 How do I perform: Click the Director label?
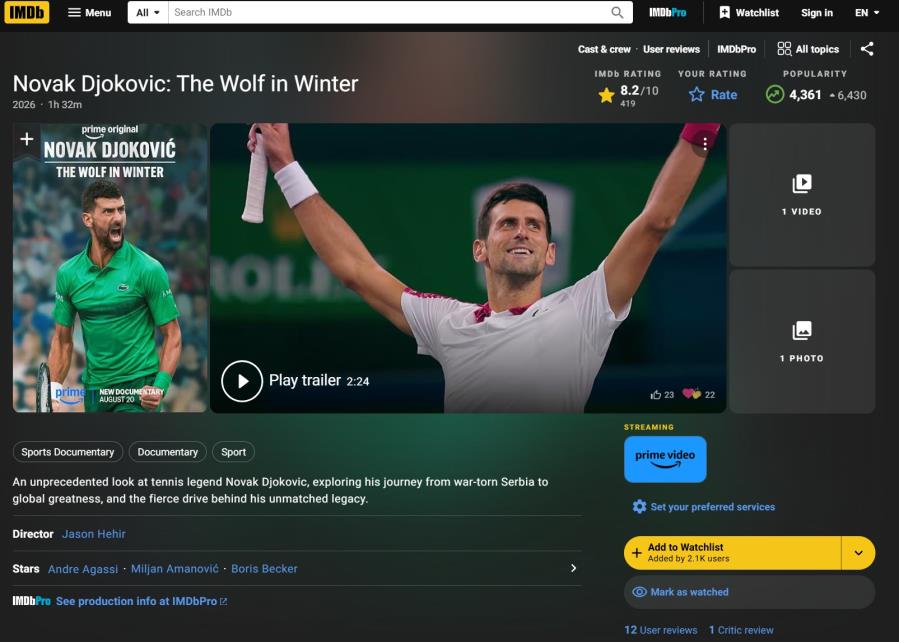click(33, 534)
